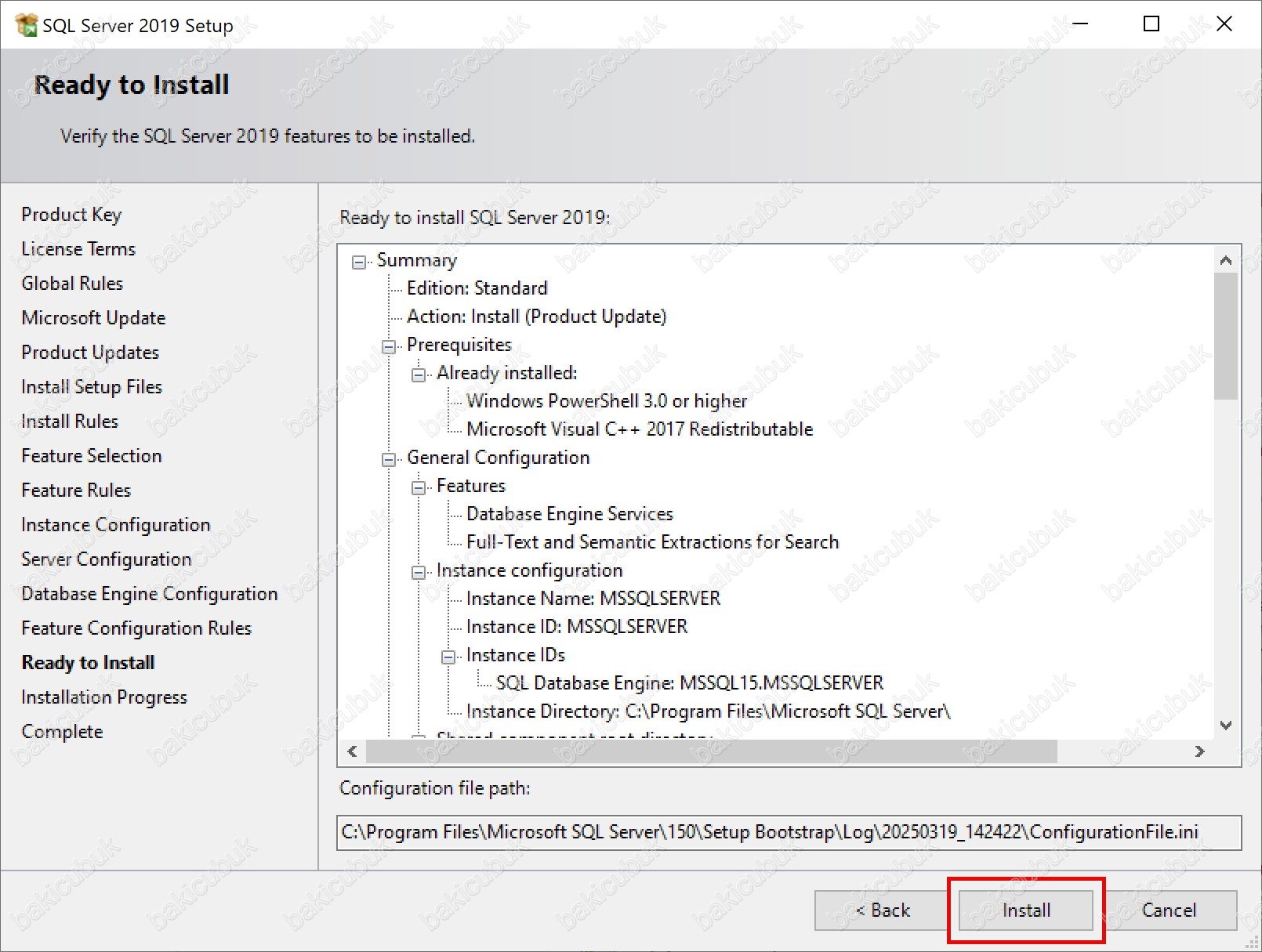This screenshot has height=952, width=1262.
Task: Select the Product Updates step
Action: click(90, 353)
